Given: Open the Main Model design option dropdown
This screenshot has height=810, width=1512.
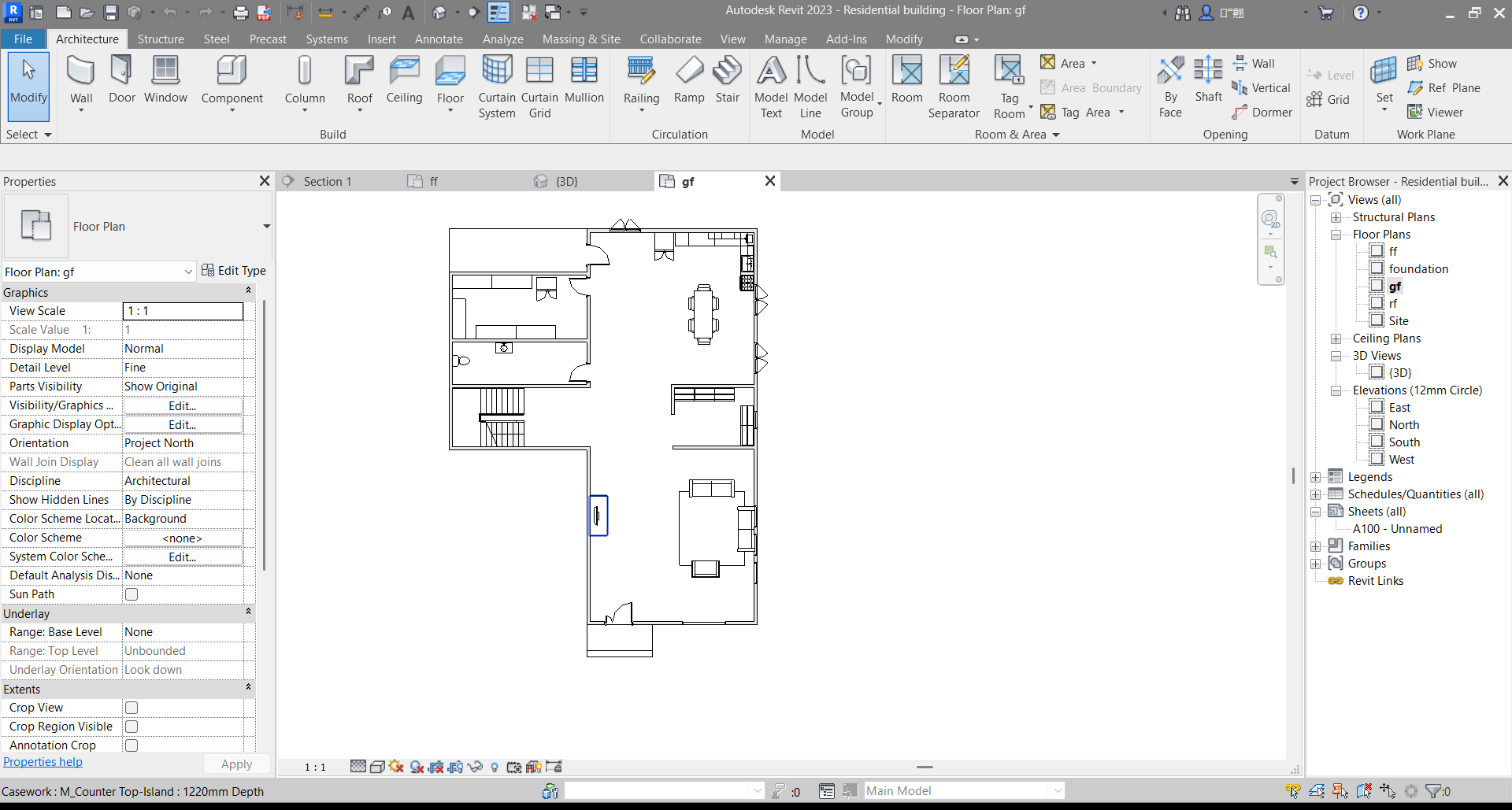Looking at the screenshot, I should [x=1058, y=790].
